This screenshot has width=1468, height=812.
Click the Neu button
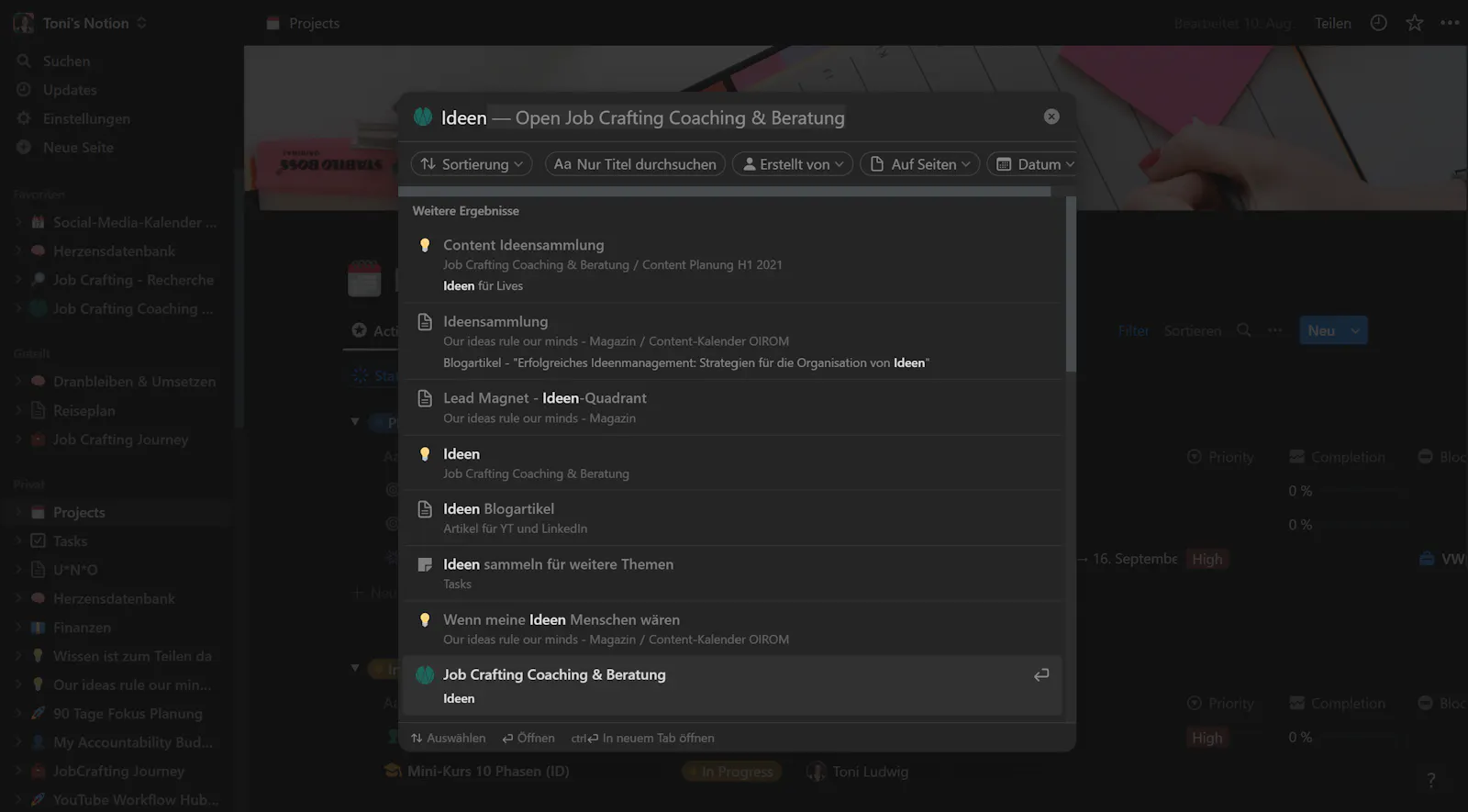1321,331
